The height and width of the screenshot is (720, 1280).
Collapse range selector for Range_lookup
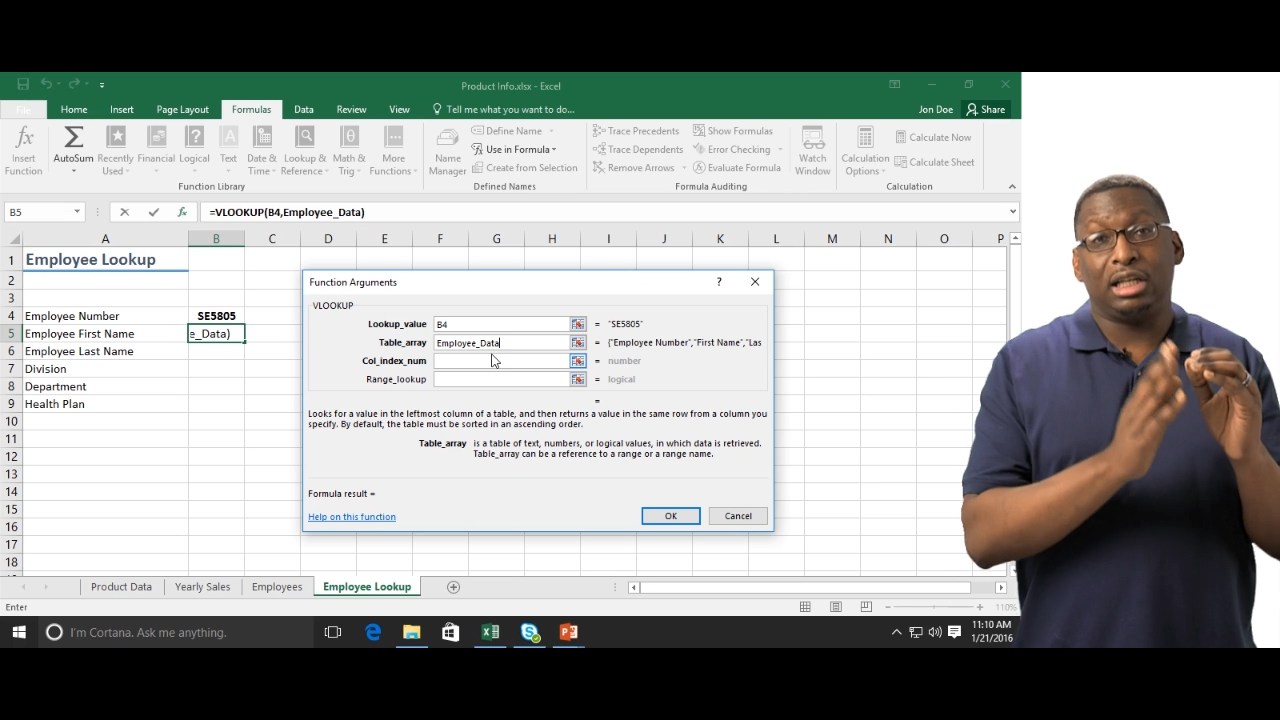(578, 379)
